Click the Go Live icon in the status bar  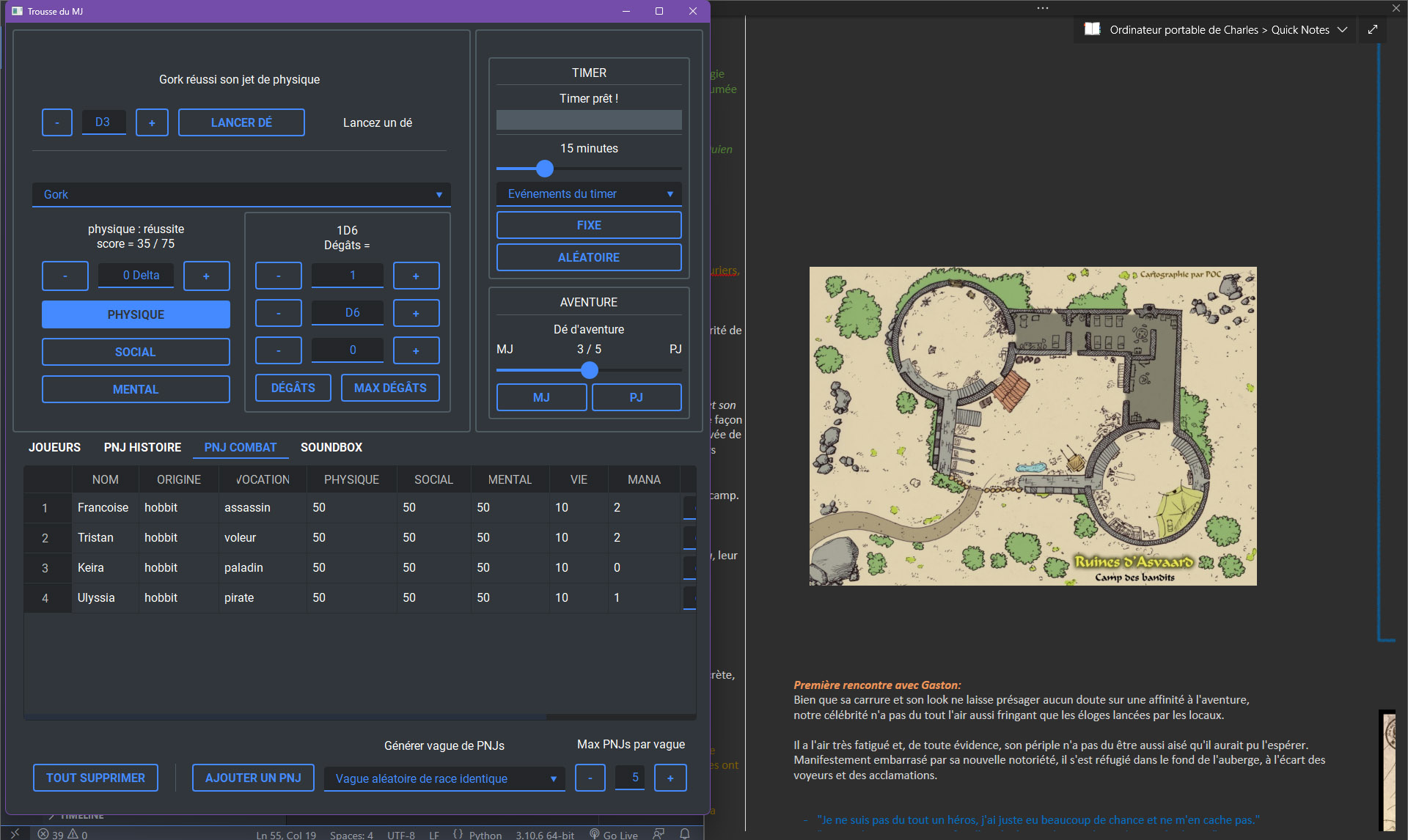[x=616, y=834]
